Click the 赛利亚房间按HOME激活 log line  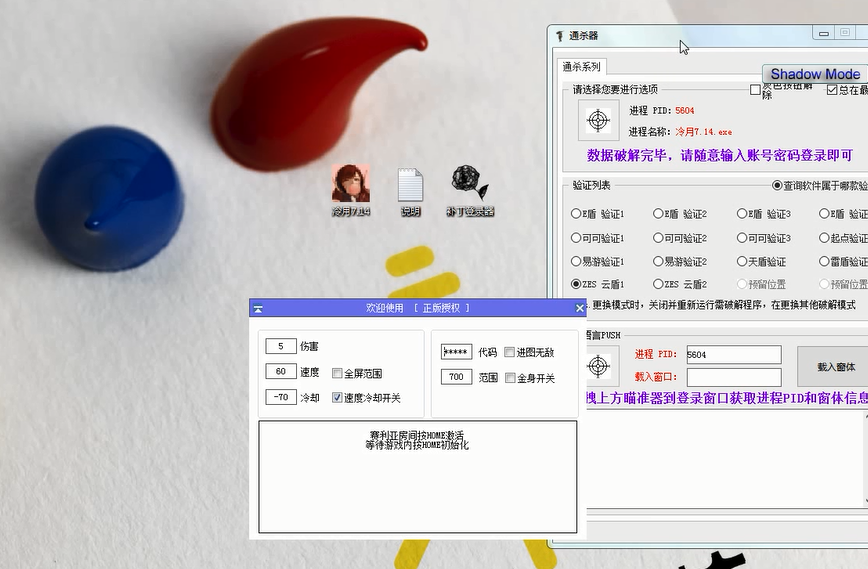[x=417, y=436]
